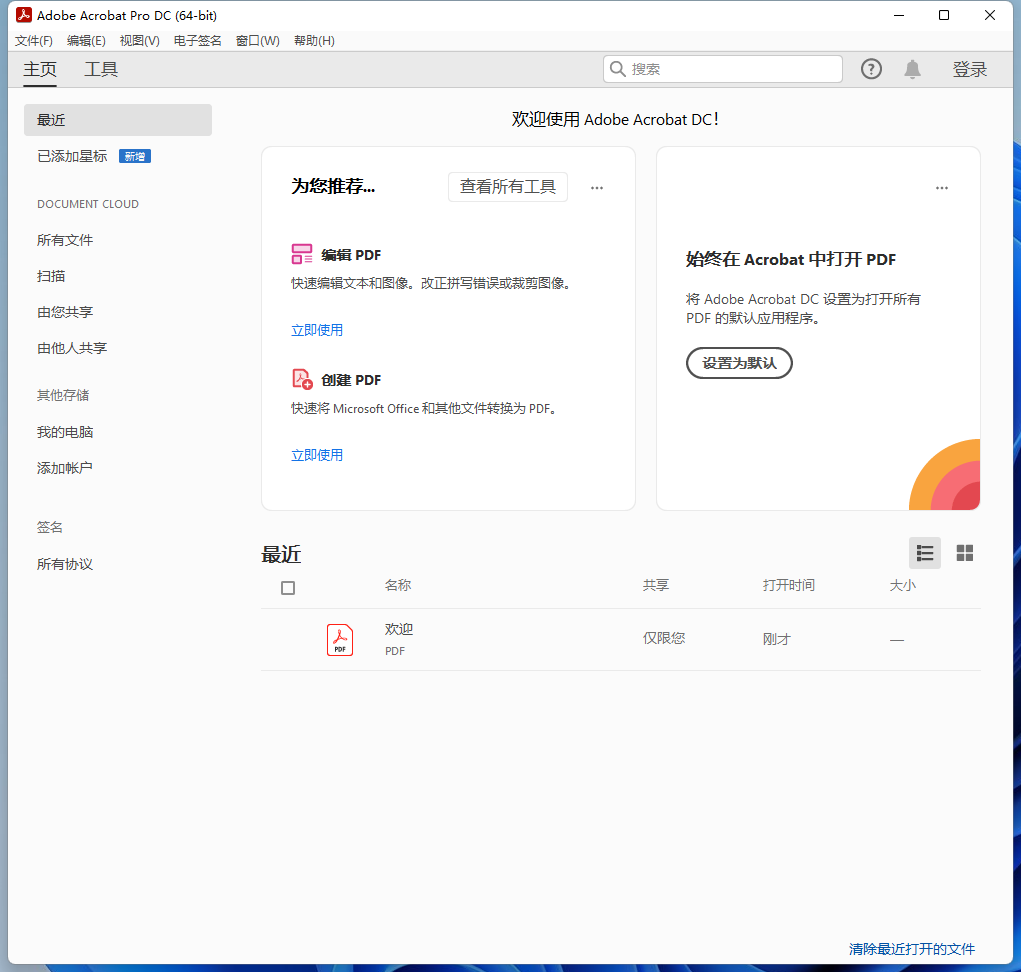Click 添加帐户 in the sidebar
This screenshot has height=972, width=1021.
click(65, 468)
